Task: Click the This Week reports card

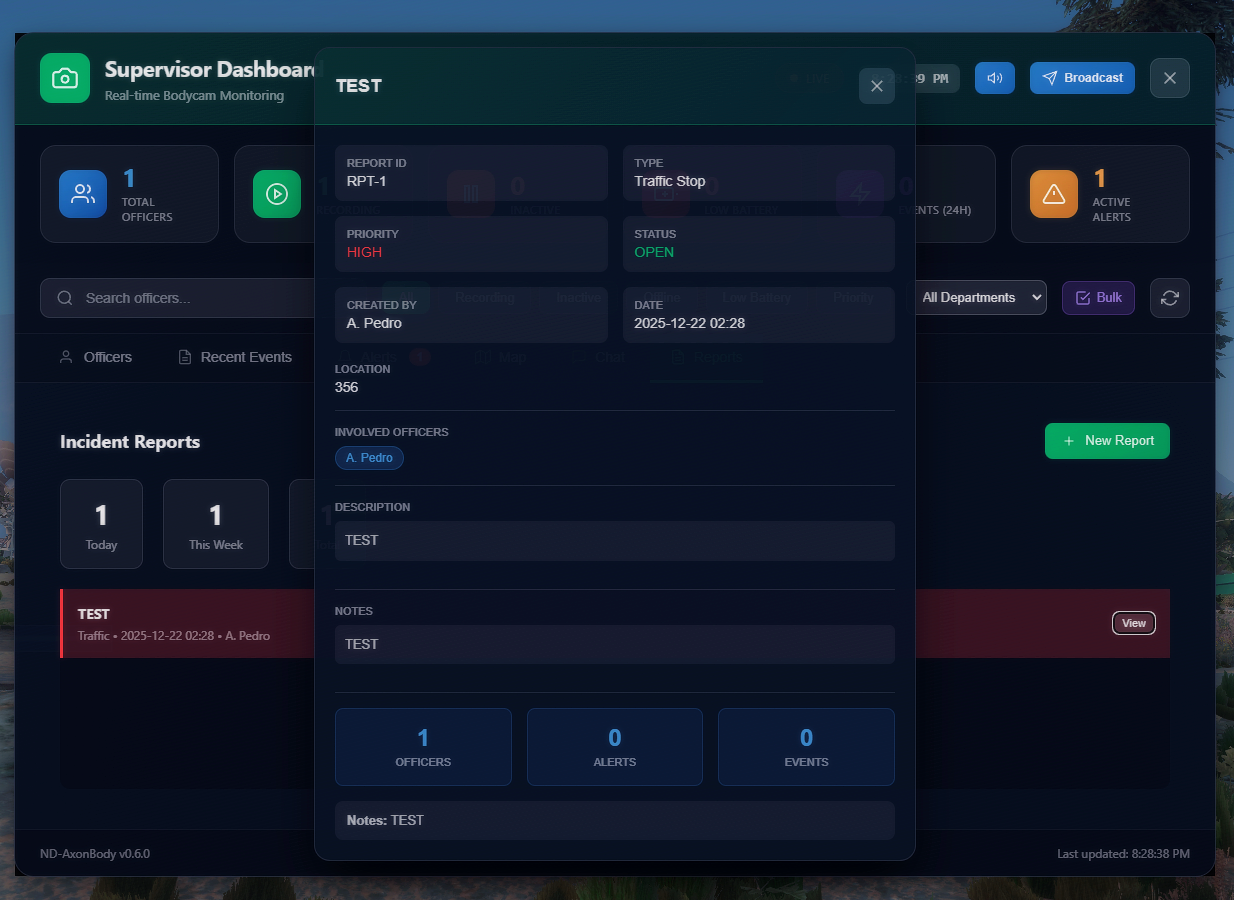Action: [x=216, y=524]
